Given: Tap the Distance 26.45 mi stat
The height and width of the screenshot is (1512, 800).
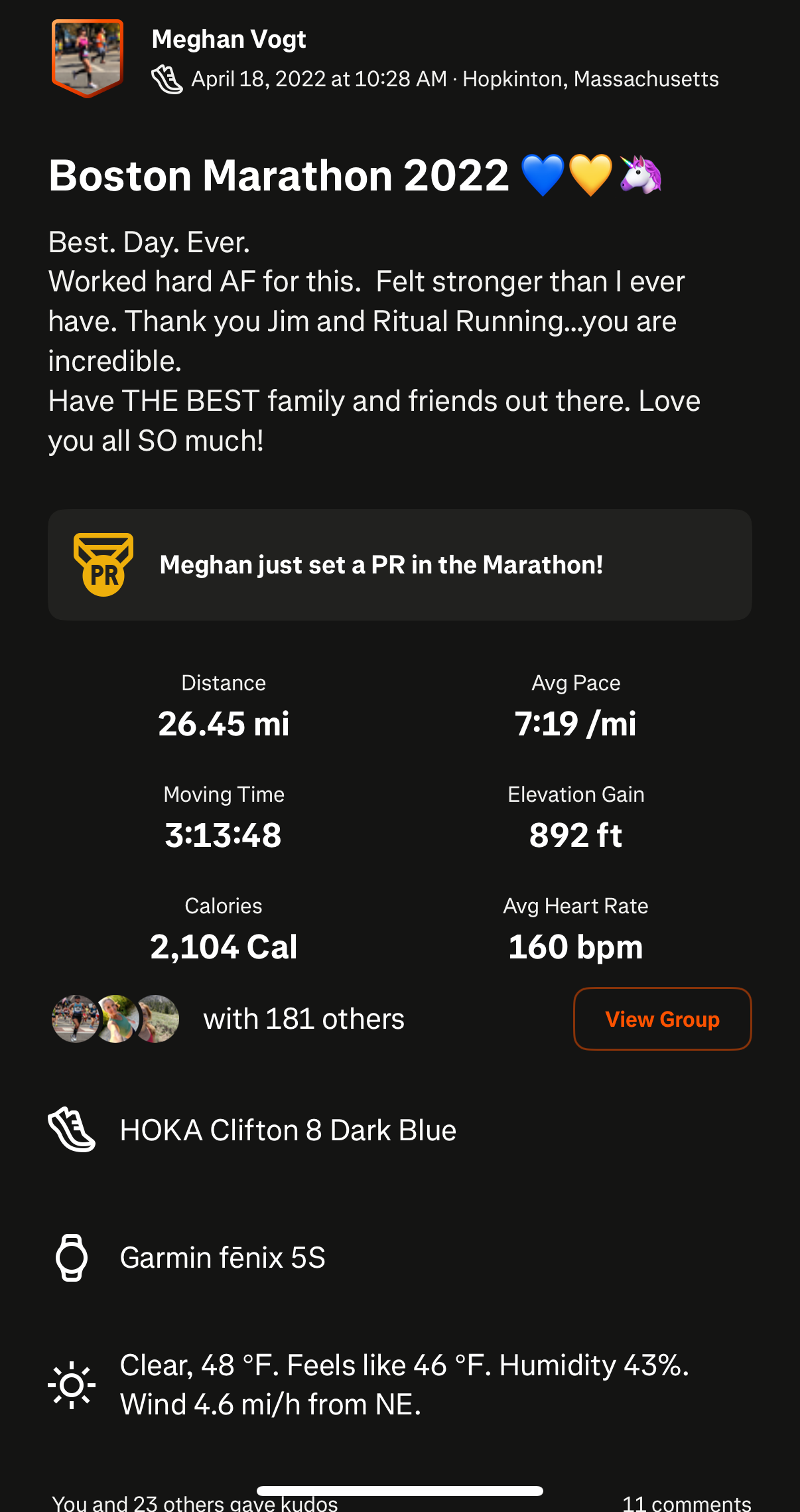Looking at the screenshot, I should click(x=224, y=707).
